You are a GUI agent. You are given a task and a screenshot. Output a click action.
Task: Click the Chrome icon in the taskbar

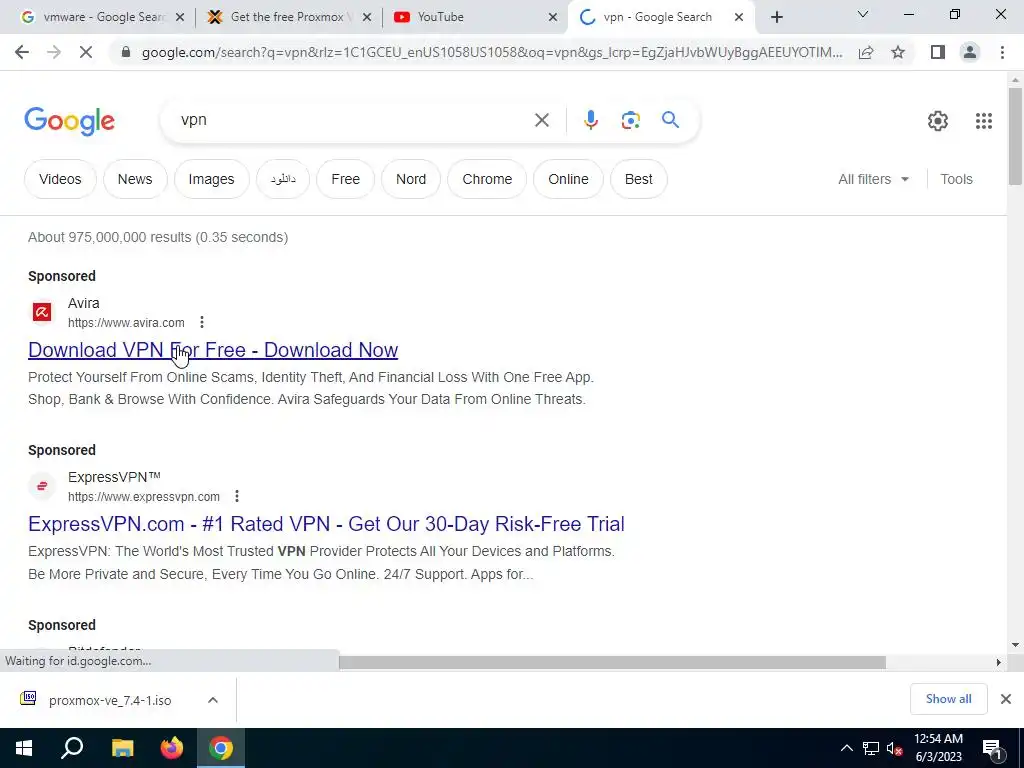pyautogui.click(x=221, y=748)
